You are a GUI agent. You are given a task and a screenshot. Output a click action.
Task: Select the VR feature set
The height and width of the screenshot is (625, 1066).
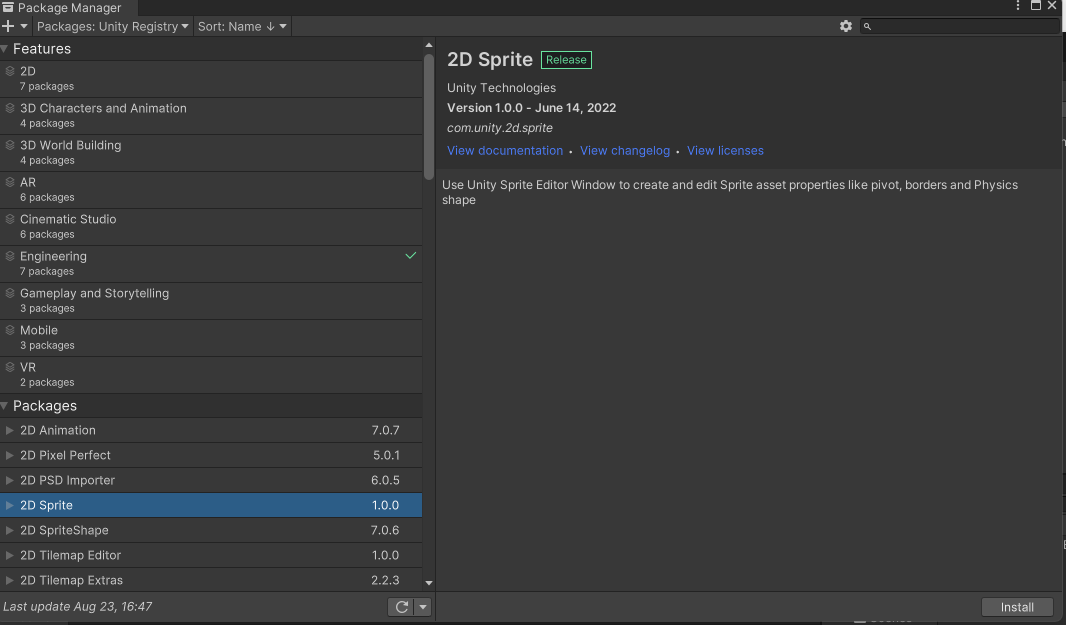tap(211, 375)
